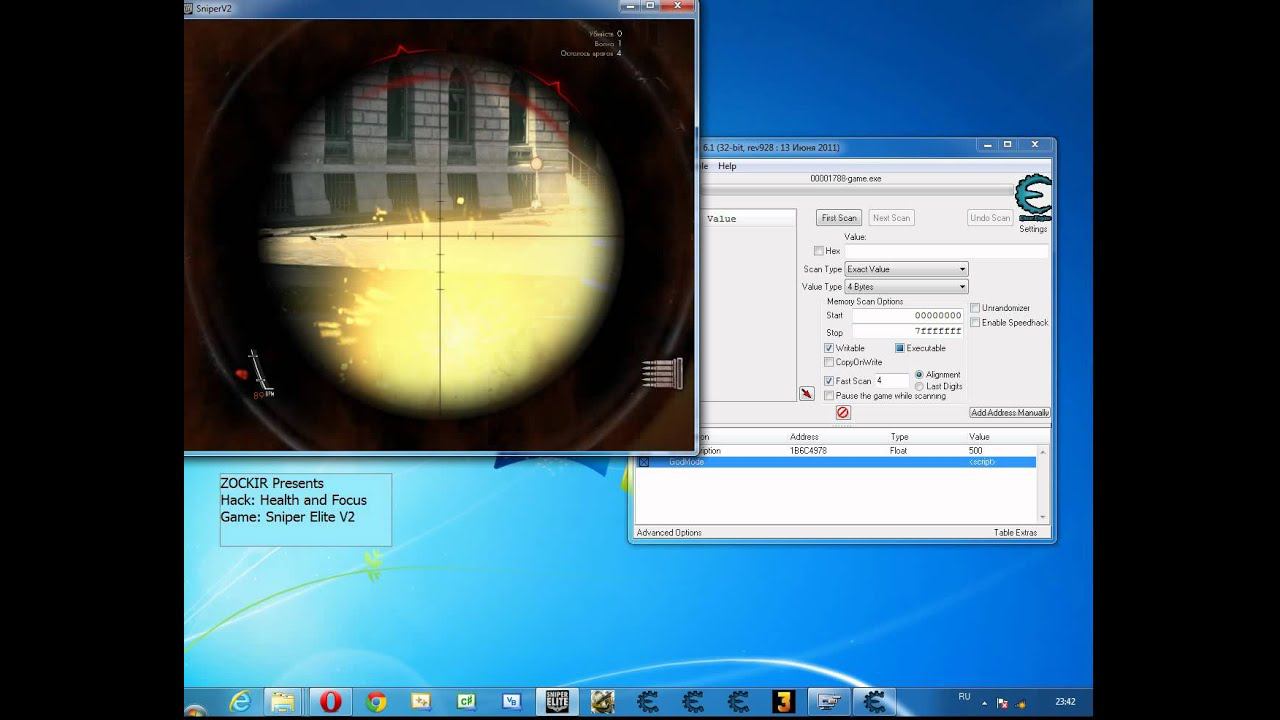
Task: Click the taskbar clock showing 23:42
Action: [x=1065, y=702]
